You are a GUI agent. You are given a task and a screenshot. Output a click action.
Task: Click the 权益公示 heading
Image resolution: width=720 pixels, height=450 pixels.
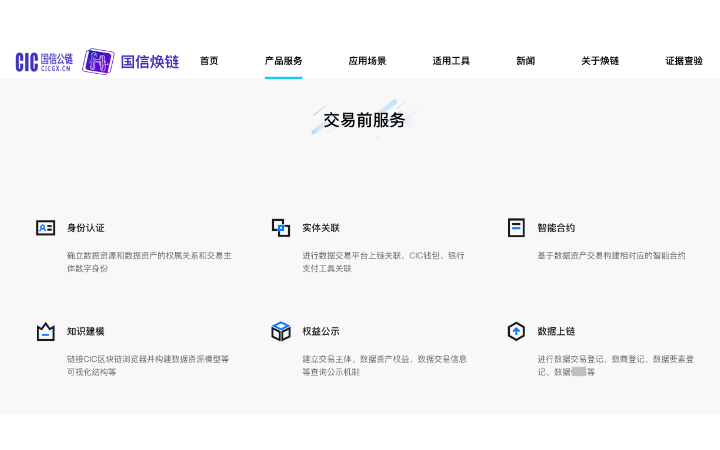click(x=321, y=331)
